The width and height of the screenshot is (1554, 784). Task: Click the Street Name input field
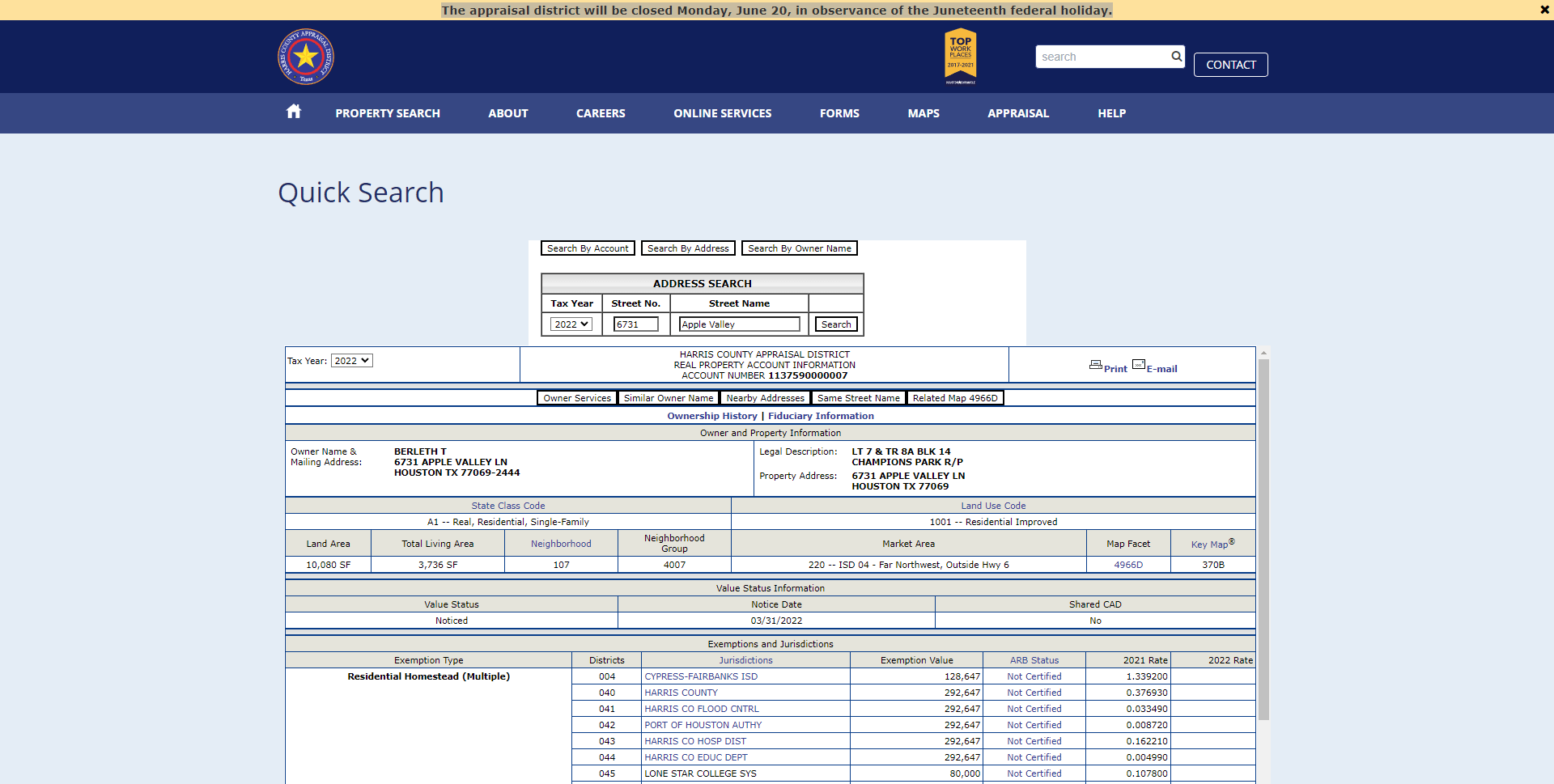(739, 324)
